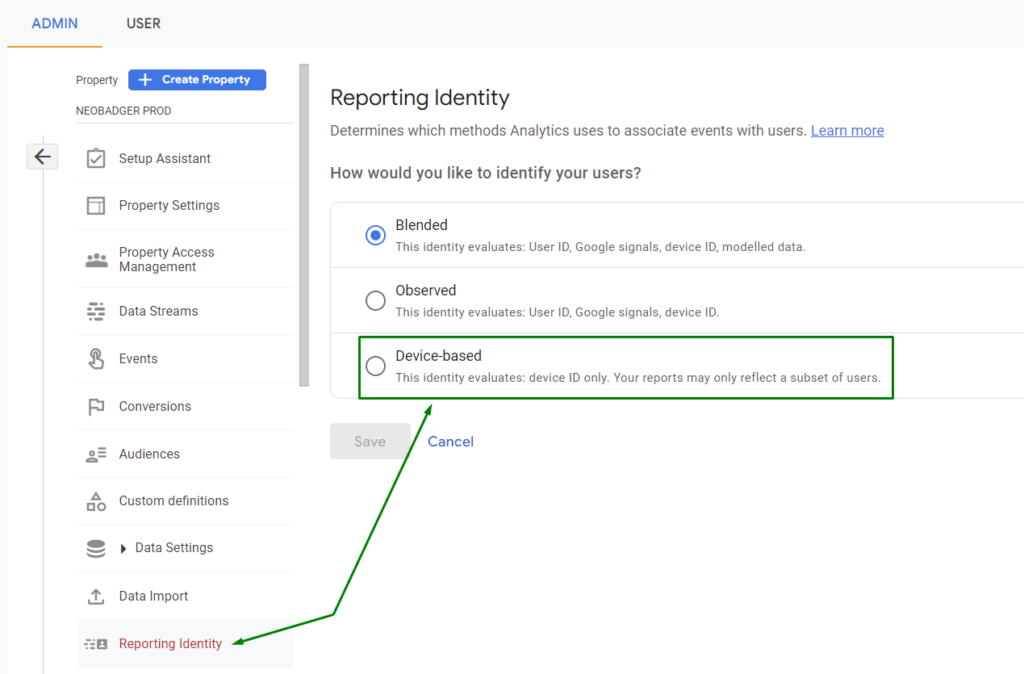The image size is (1024, 674).
Task: Click the 'How would you like to identify' question
Action: click(x=485, y=173)
